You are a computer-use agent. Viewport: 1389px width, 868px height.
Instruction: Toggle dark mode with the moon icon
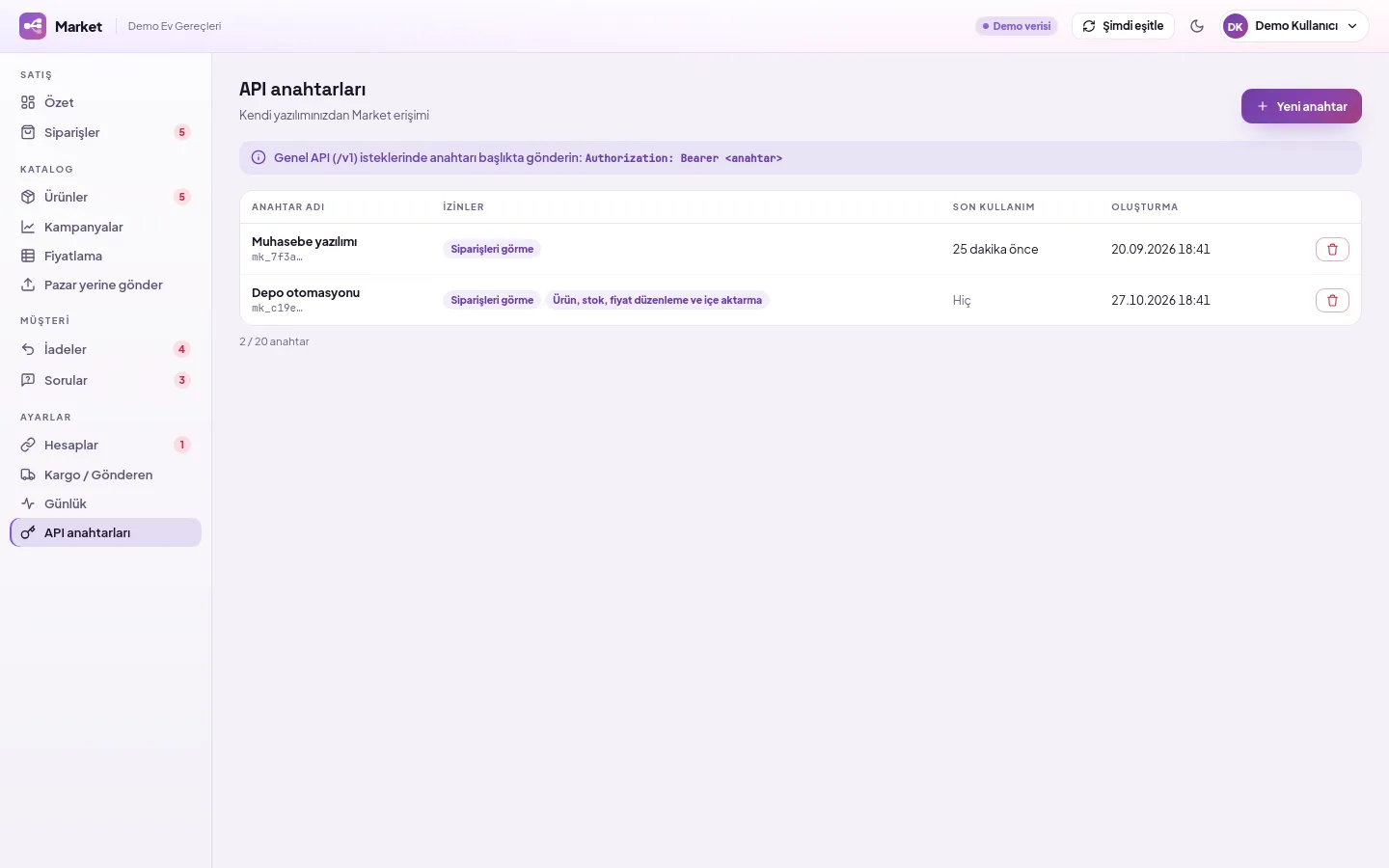pos(1197,26)
